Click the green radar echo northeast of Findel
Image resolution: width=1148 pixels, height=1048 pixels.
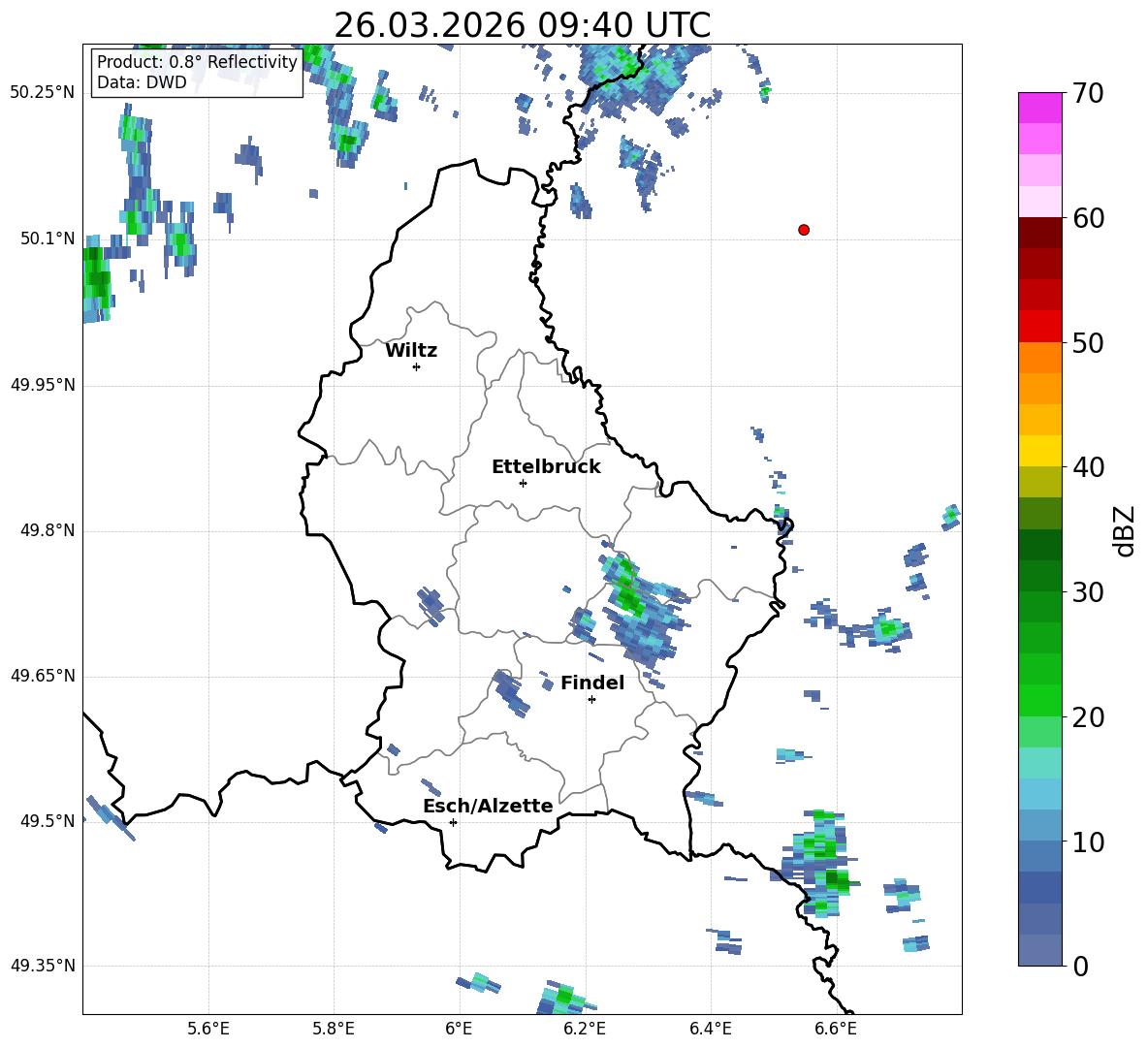628,593
